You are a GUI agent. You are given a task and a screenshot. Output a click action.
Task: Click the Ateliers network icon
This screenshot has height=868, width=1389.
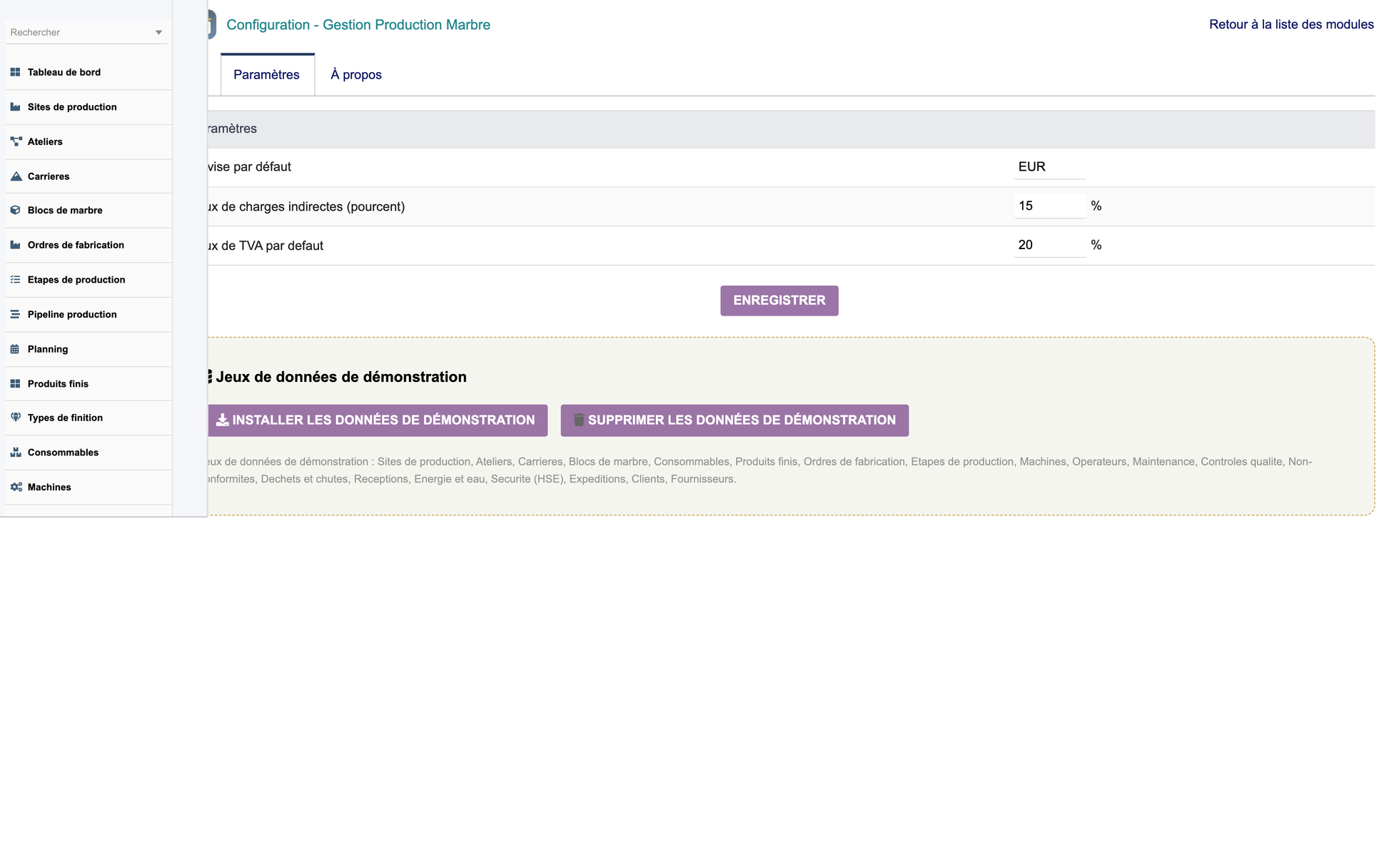click(x=16, y=141)
